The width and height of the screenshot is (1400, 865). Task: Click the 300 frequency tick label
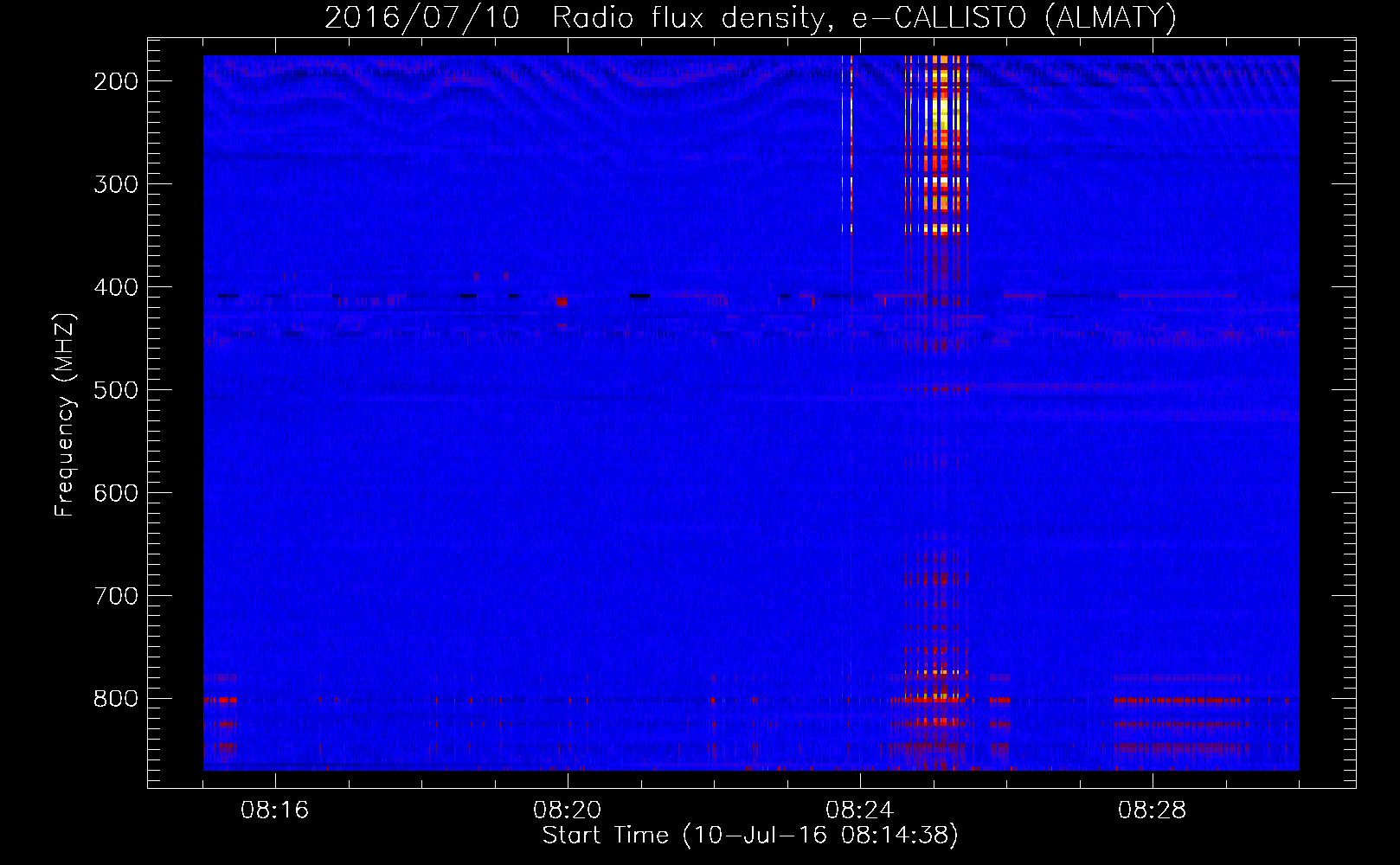[116, 184]
